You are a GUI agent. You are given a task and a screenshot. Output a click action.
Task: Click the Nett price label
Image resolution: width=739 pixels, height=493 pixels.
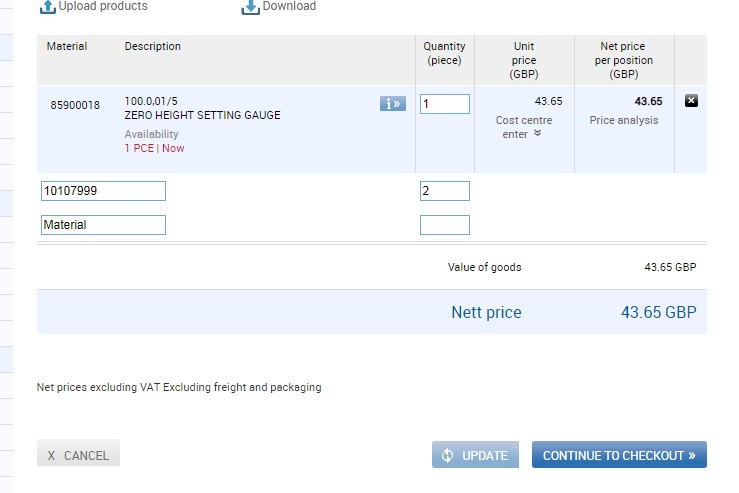point(486,312)
